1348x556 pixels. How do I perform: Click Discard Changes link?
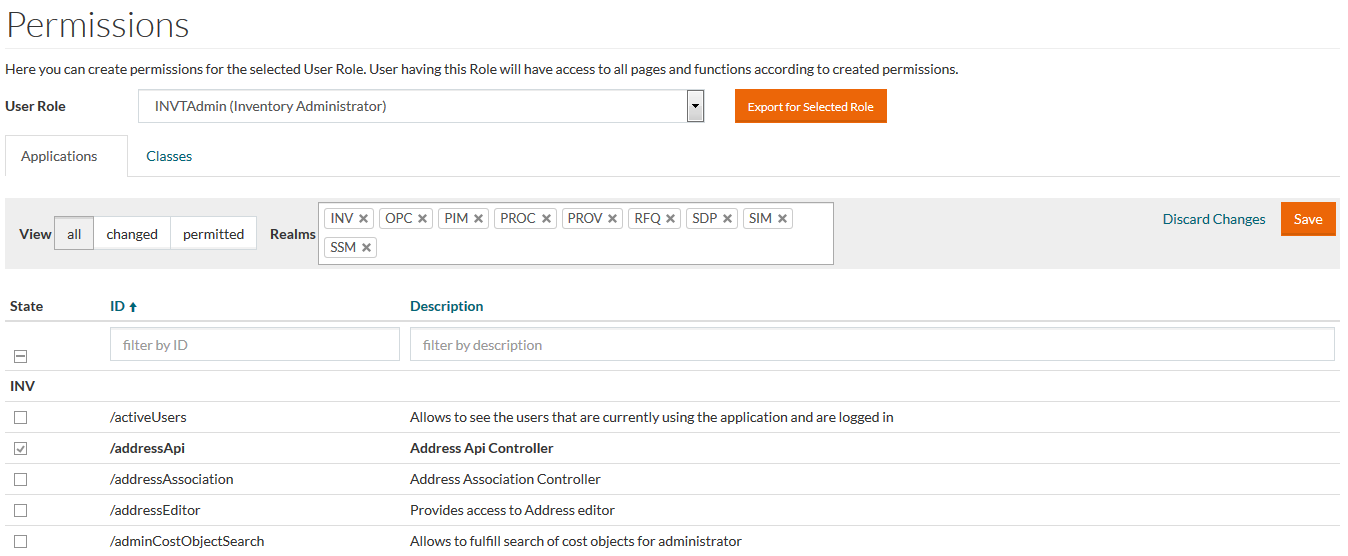tap(1213, 220)
